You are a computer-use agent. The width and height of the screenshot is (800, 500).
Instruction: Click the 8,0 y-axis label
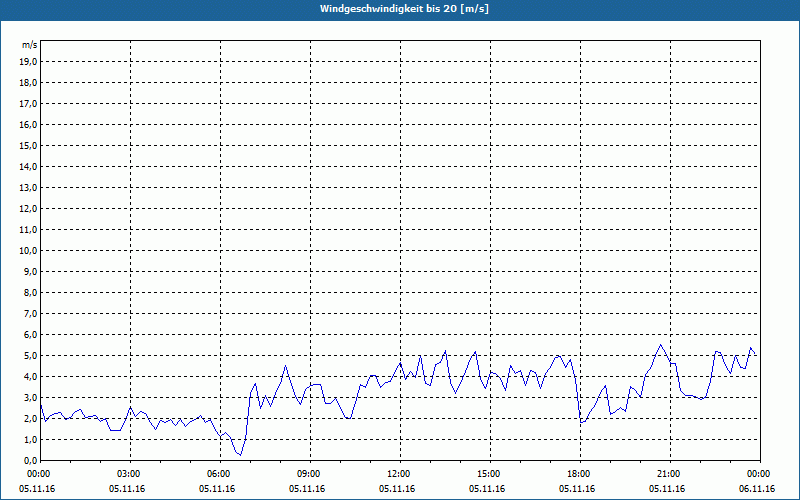click(x=30, y=292)
